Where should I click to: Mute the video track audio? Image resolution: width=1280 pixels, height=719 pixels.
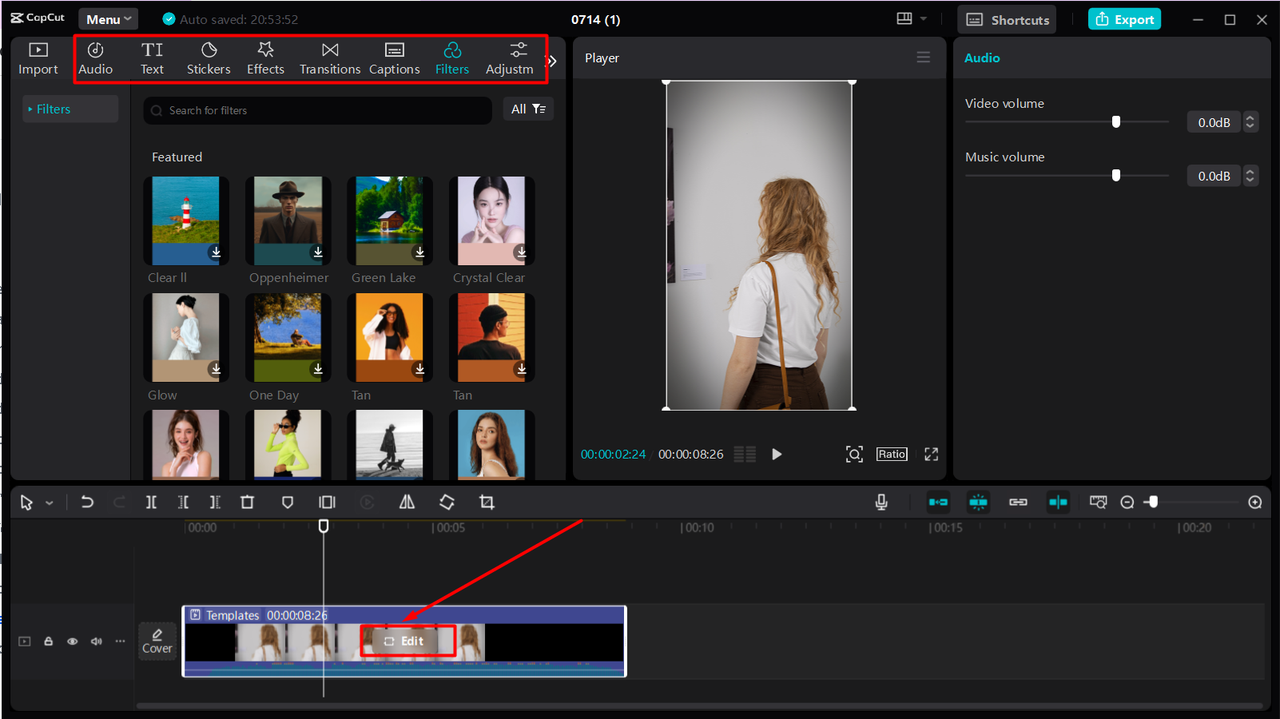pyautogui.click(x=96, y=641)
